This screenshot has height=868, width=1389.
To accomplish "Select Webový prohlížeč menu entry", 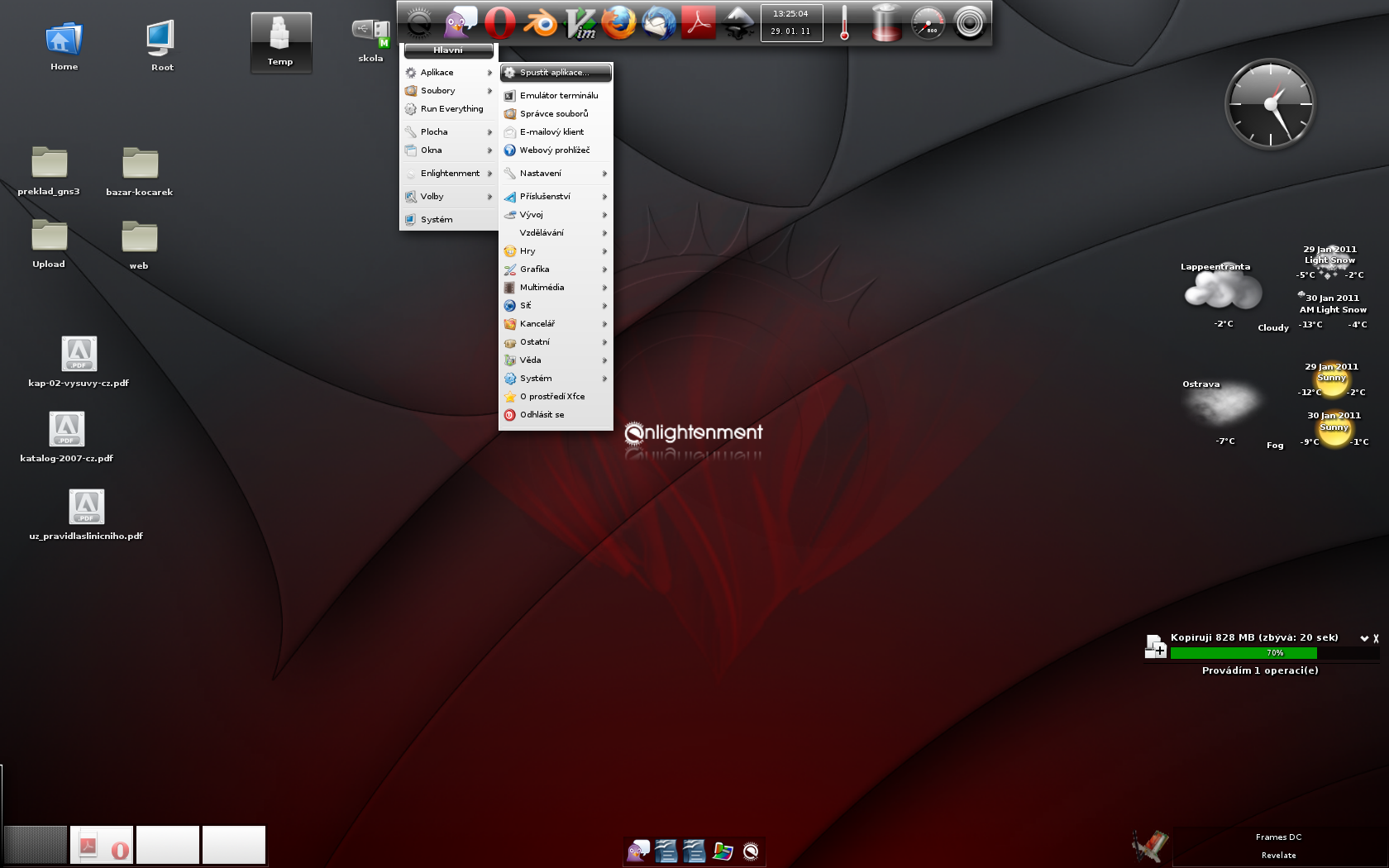I will [x=556, y=150].
